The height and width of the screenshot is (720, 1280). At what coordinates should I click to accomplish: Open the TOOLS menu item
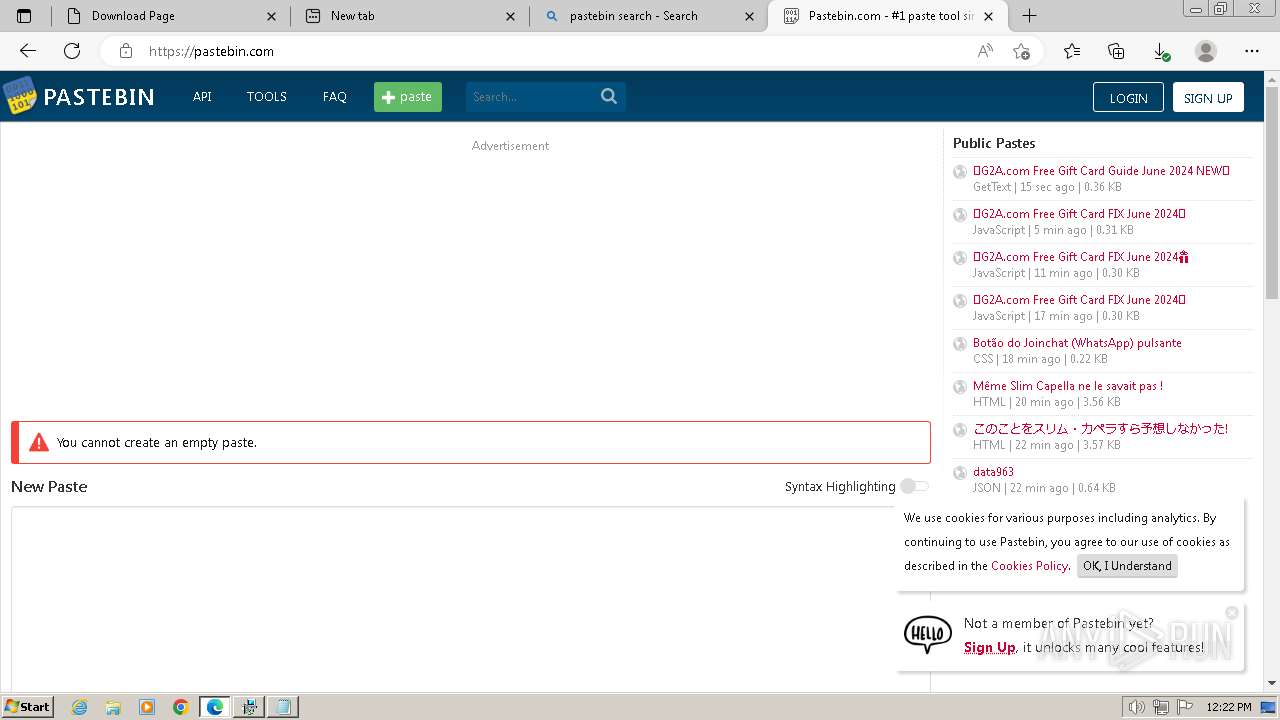[x=267, y=97]
